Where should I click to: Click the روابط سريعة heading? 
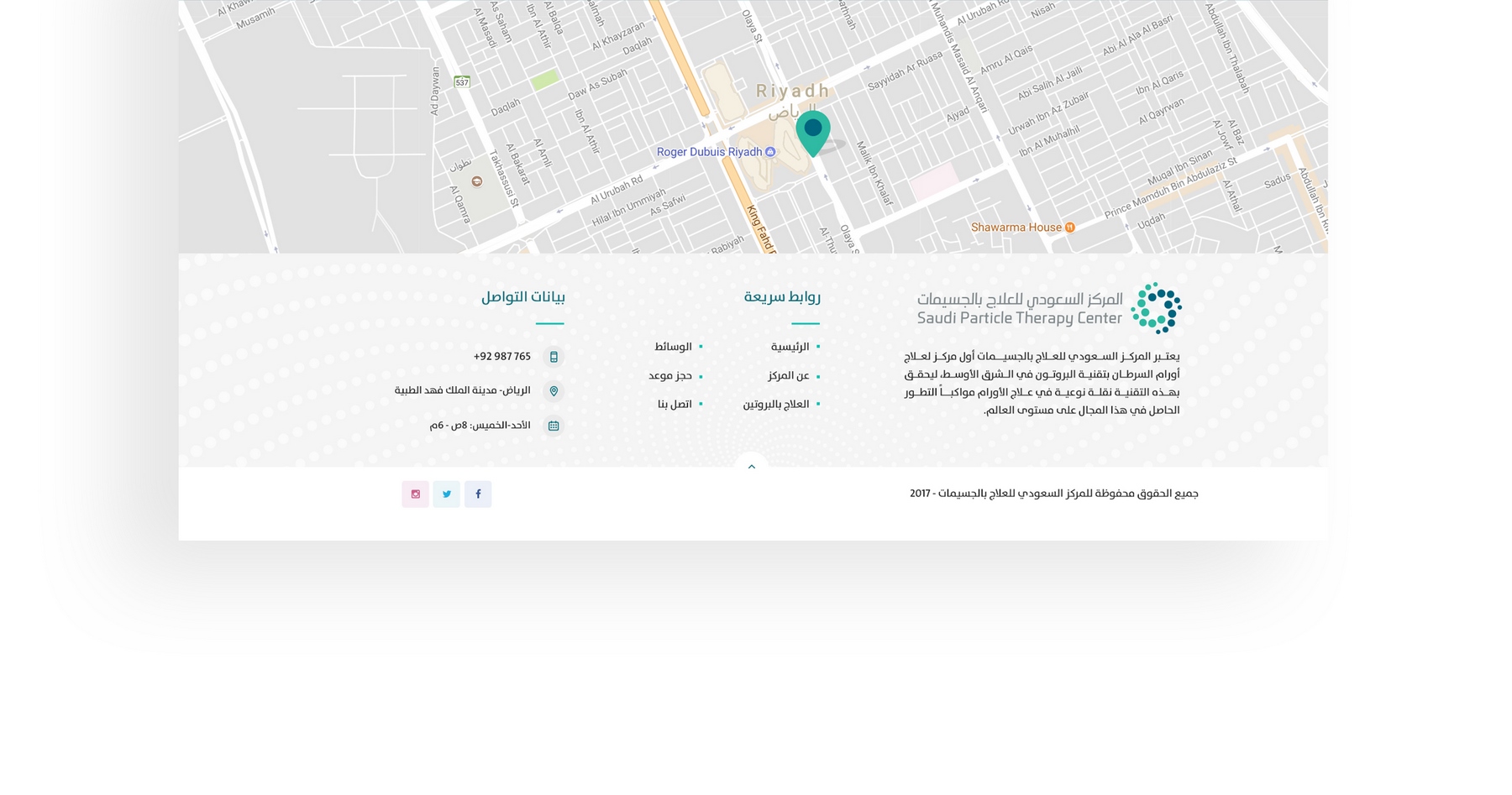782,296
